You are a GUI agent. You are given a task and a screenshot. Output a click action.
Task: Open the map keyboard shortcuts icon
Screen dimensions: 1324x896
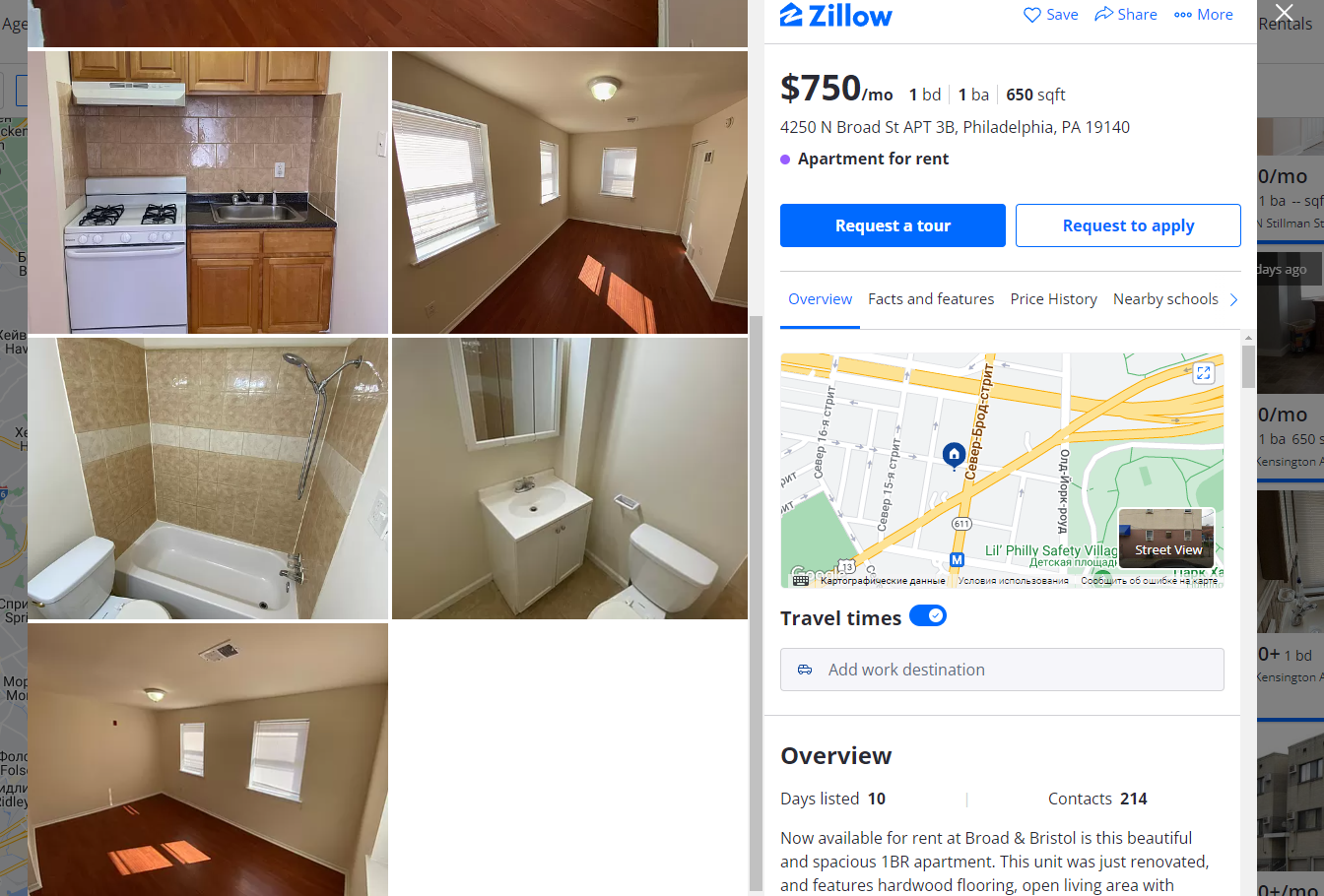tap(801, 581)
